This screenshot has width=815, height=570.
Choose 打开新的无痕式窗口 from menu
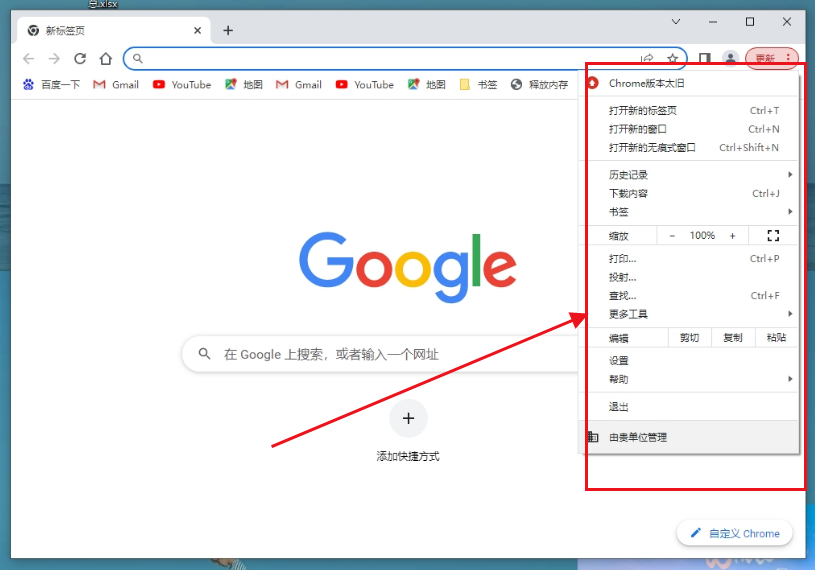pos(688,148)
